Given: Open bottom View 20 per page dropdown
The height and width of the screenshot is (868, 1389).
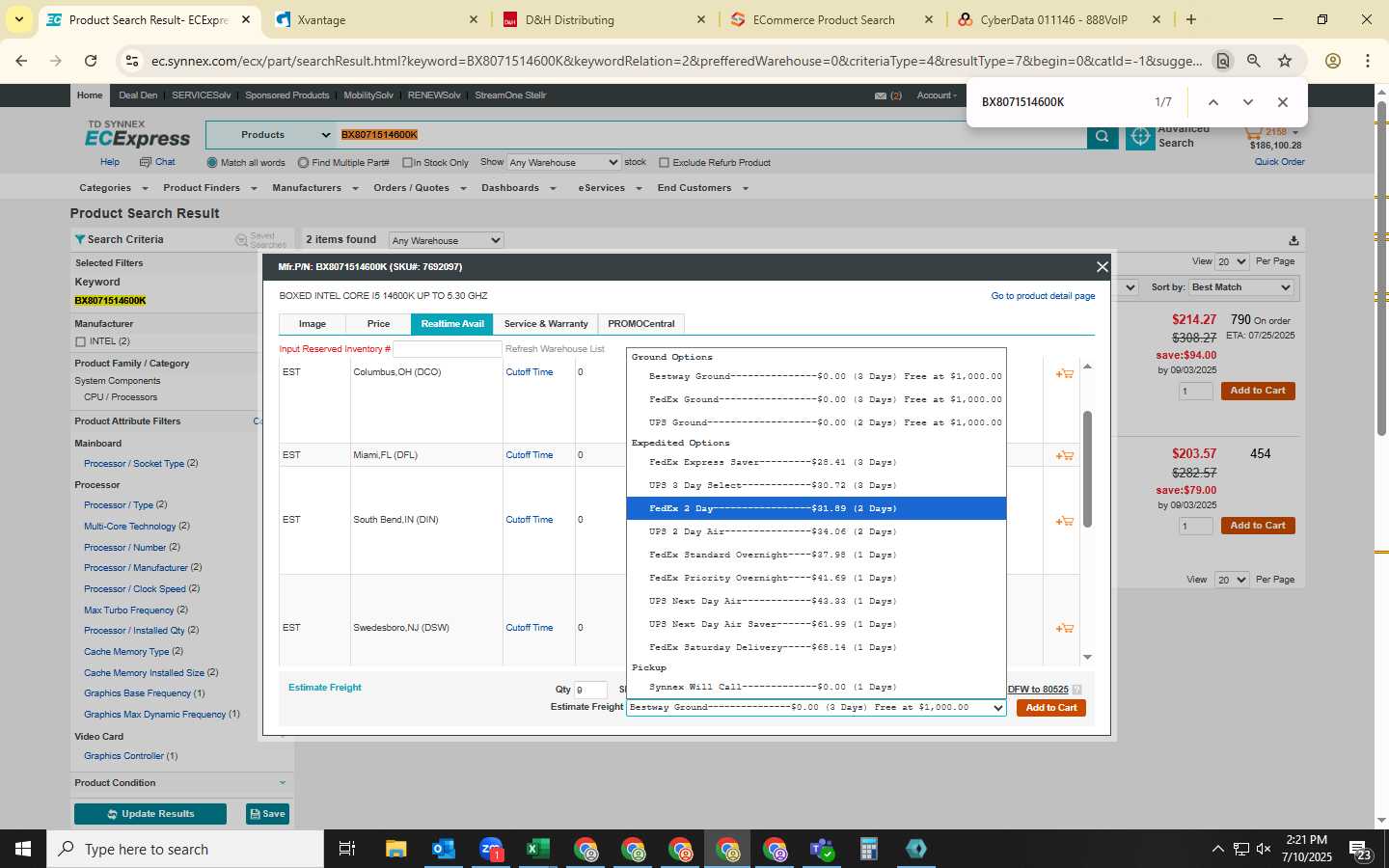Looking at the screenshot, I should [1232, 580].
